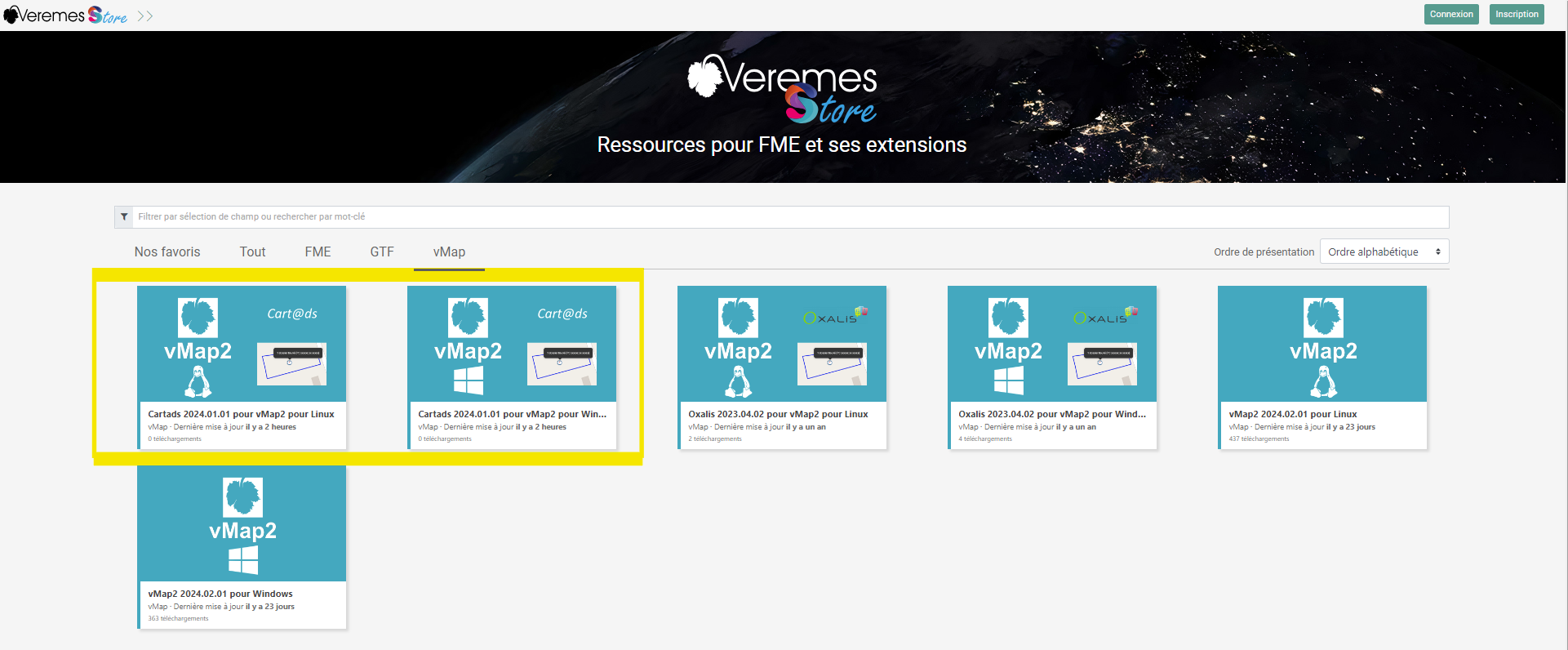Click the Cart@ds logo on the Cartads Linux card
This screenshot has height=650, width=1568.
(x=292, y=314)
